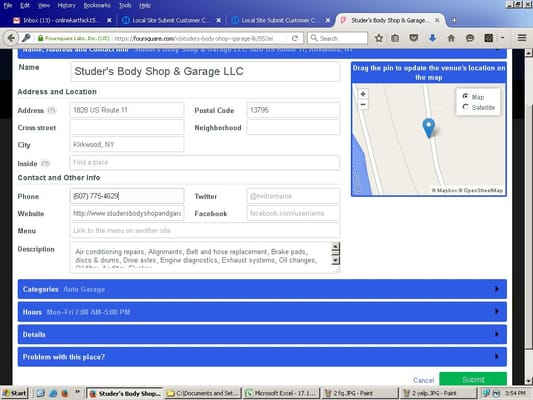Click the Website URL field
Viewport: 533px width, 400px height.
point(127,213)
